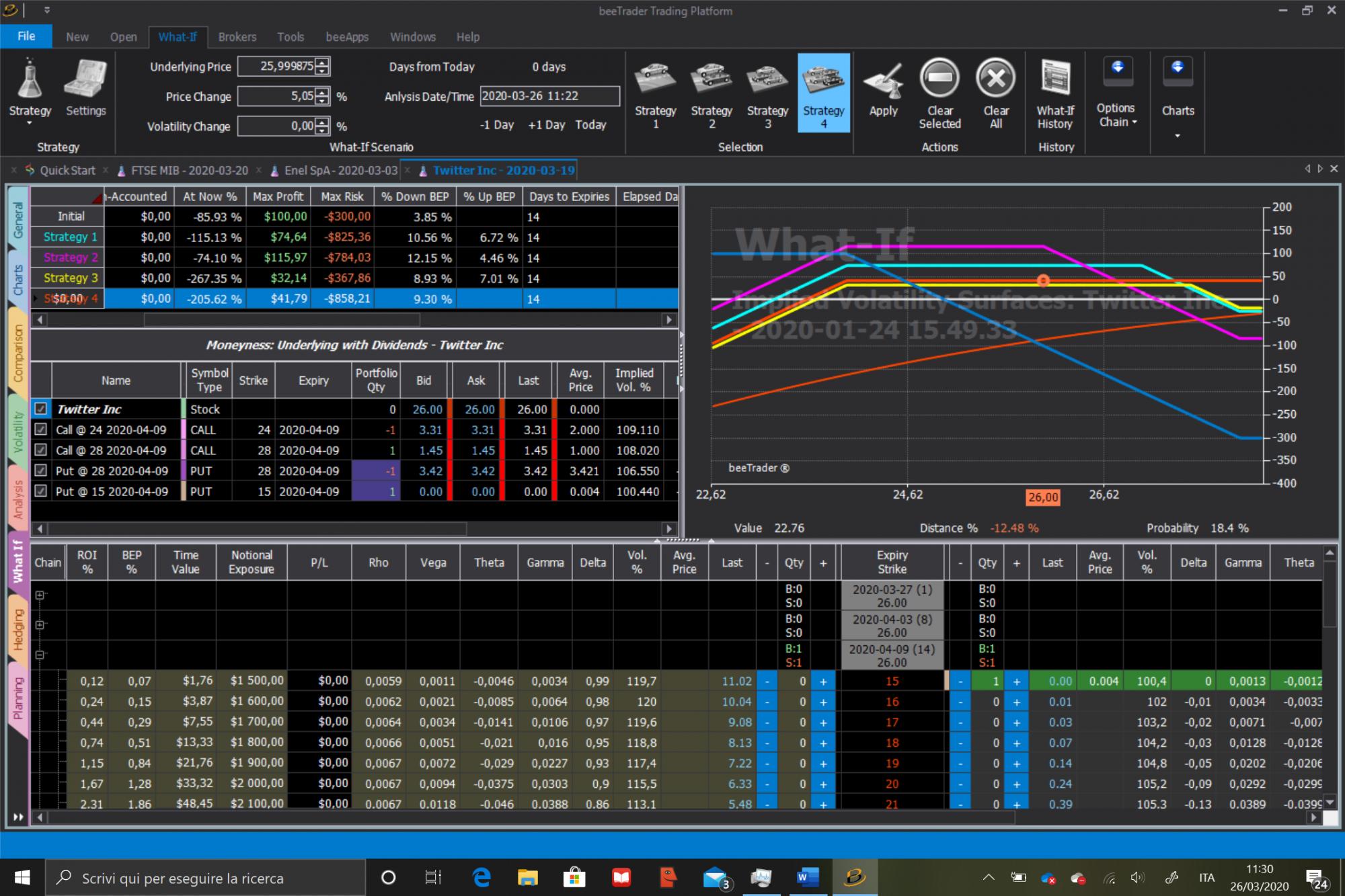
Task: Toggle the Put @ 15 2020-04-09 checkbox
Action: pyautogui.click(x=41, y=491)
